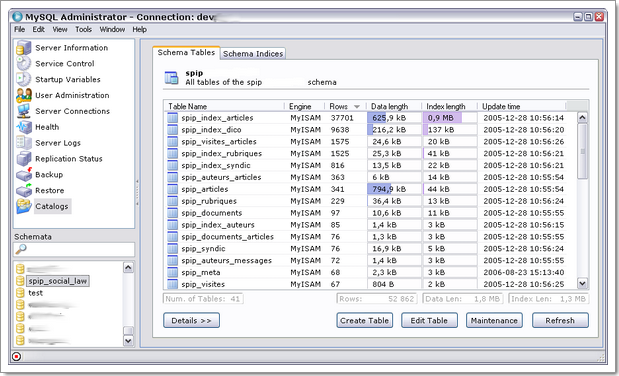Viewport: 619px width, 376px height.
Task: Click the Refresh button
Action: 560,320
